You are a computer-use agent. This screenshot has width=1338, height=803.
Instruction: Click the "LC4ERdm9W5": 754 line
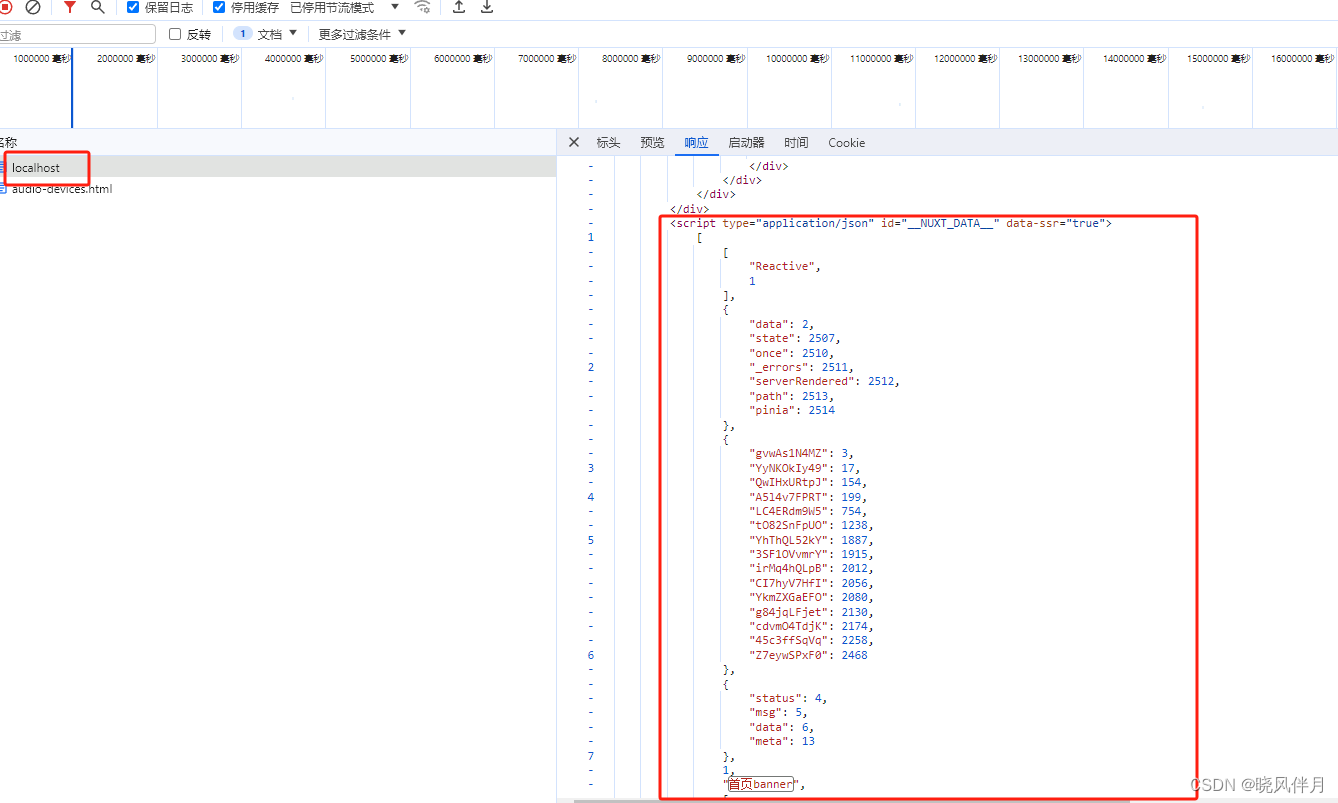(808, 511)
